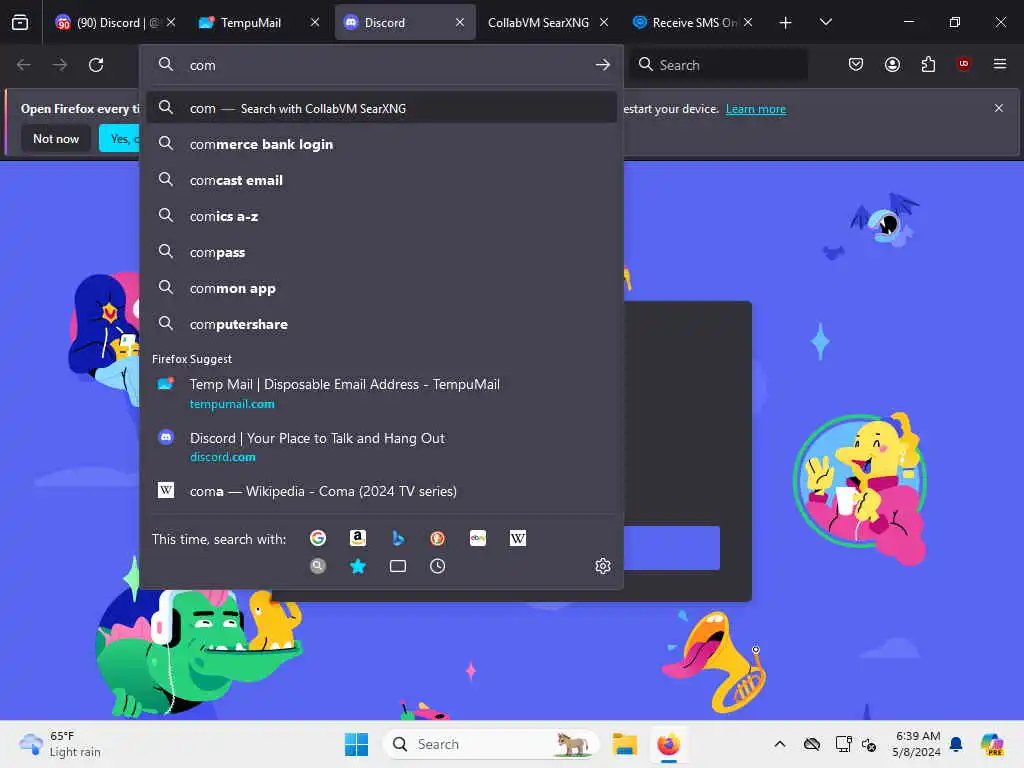
Task: Open the Windows Start menu
Action: 356,744
